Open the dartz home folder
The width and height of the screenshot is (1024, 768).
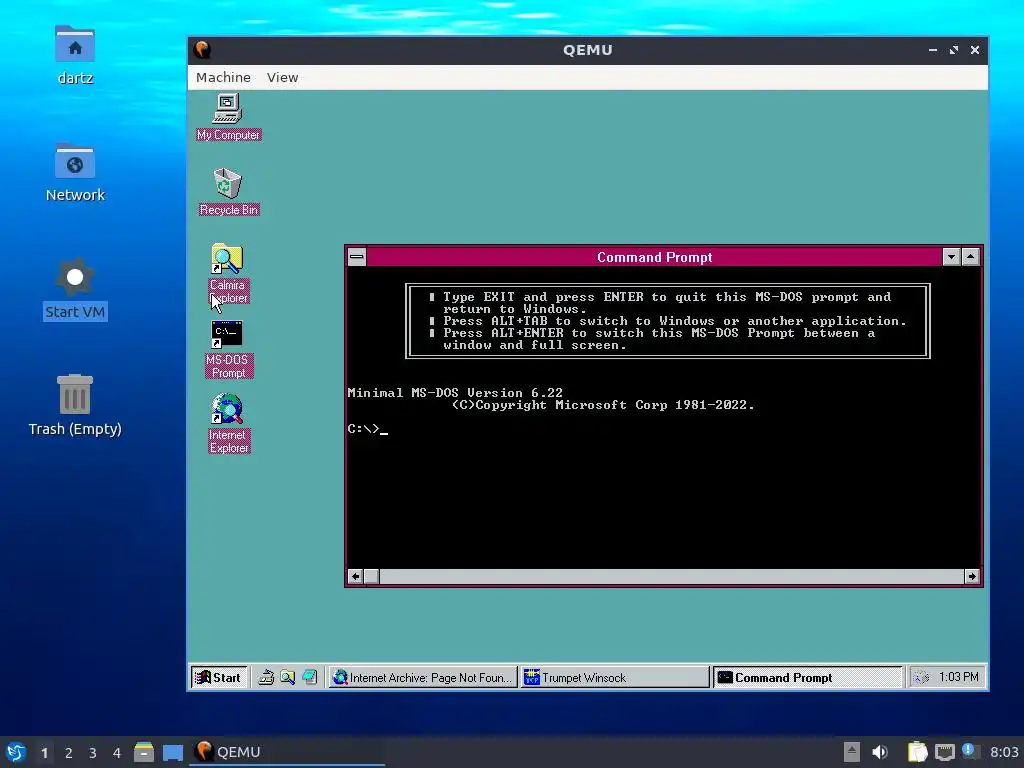[x=75, y=56]
